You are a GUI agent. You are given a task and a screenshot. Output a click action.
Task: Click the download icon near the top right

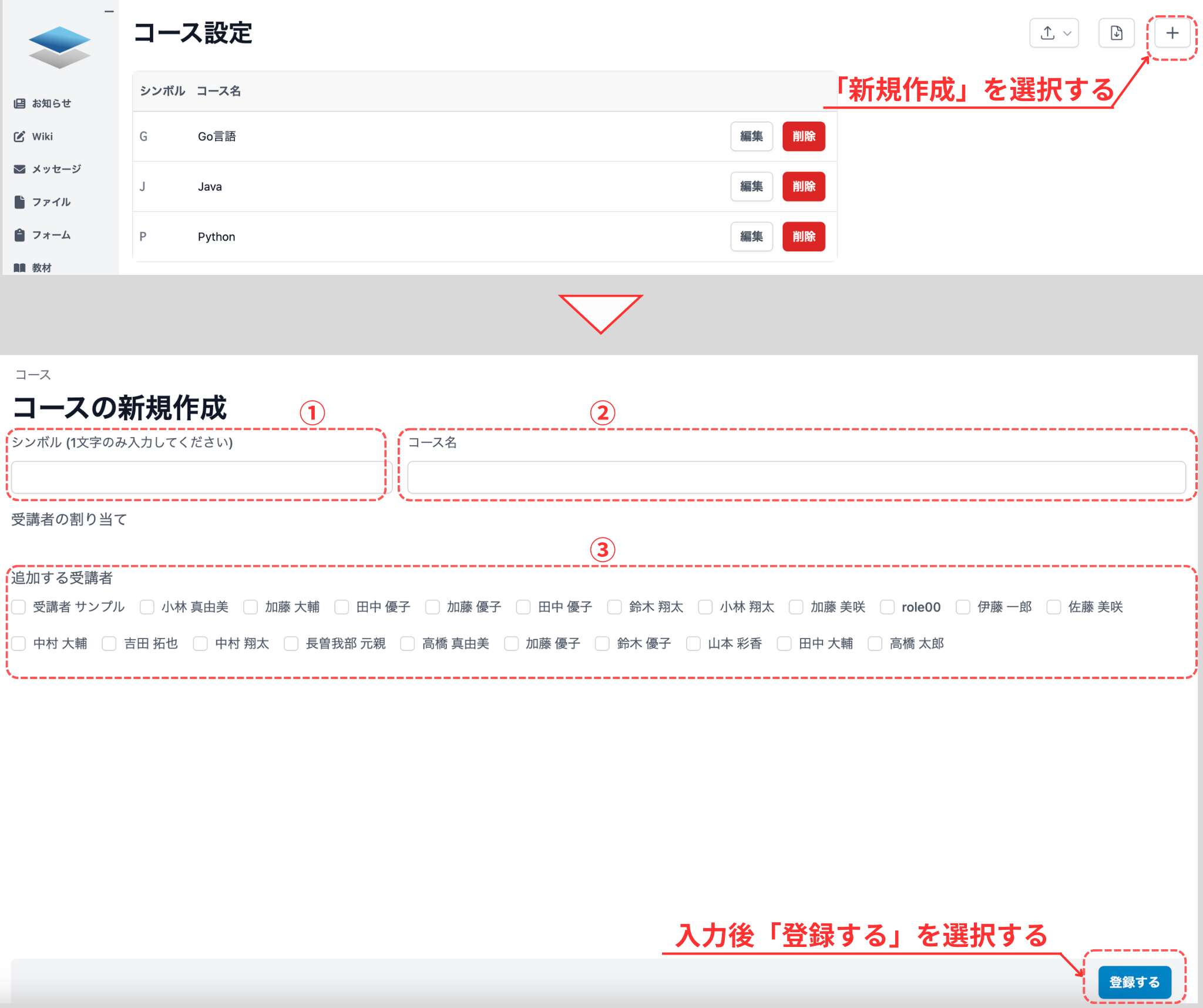1115,33
